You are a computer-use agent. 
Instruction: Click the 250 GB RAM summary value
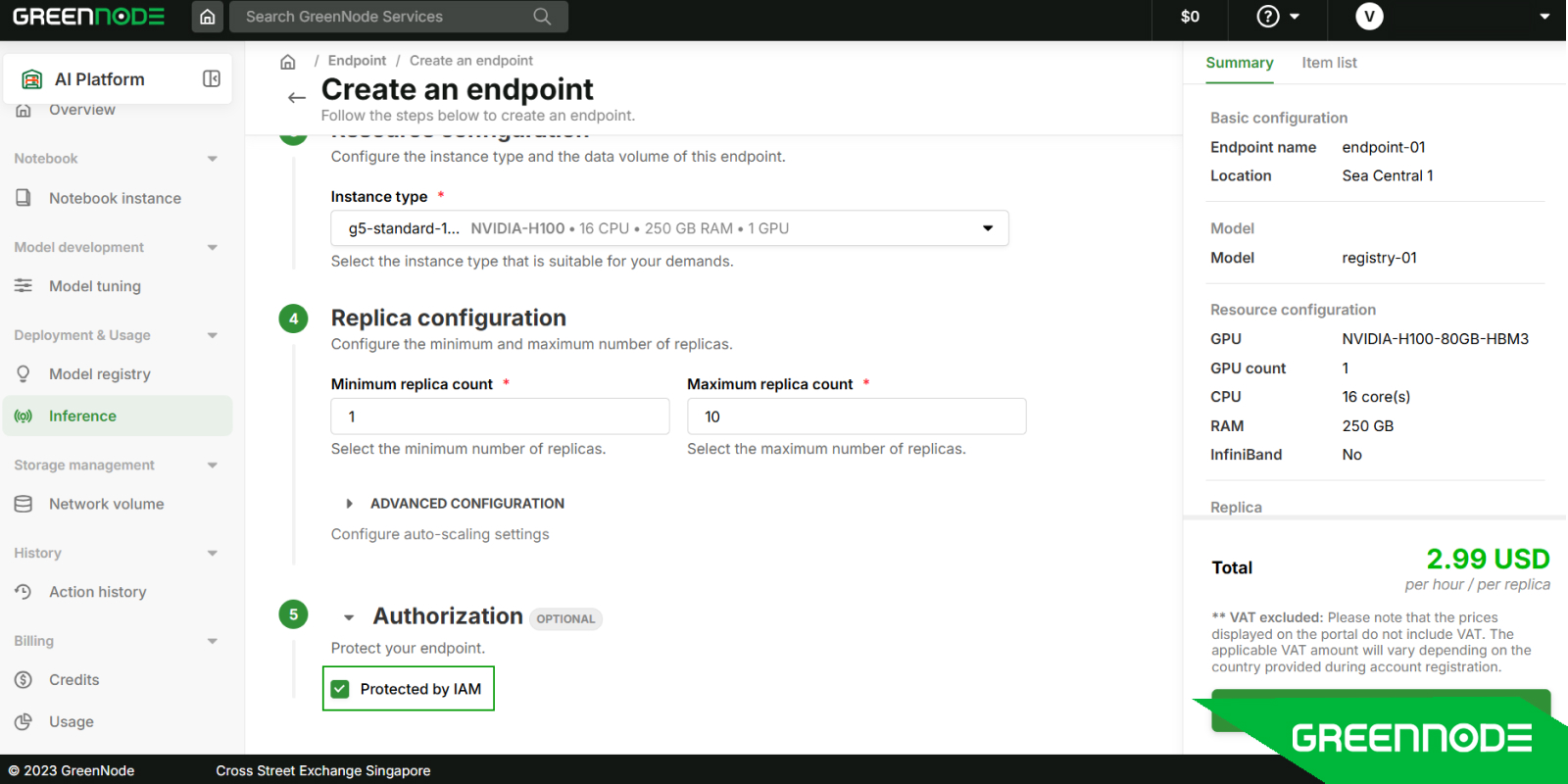[1367, 426]
